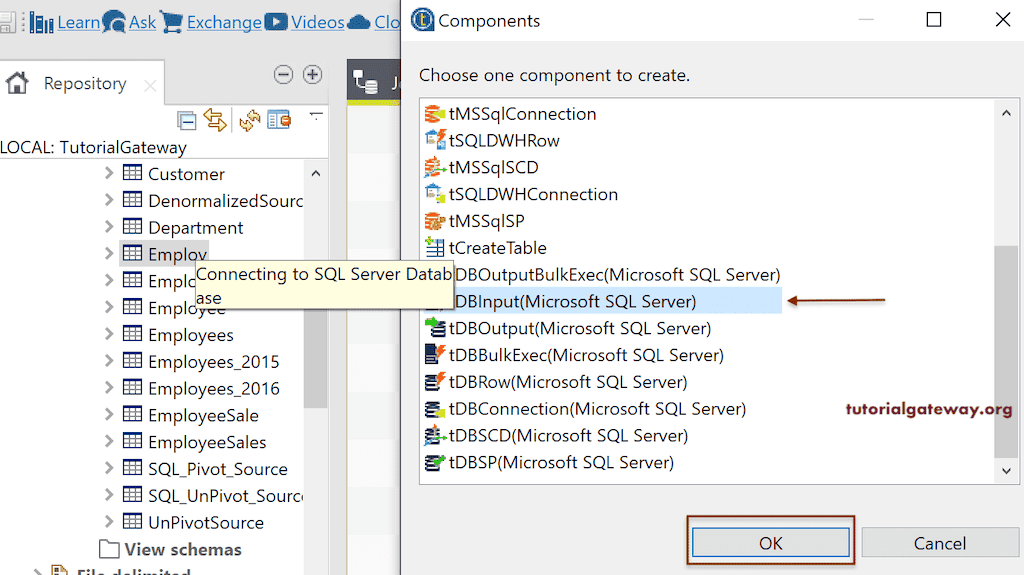
Task: Open the Repository view menu dropdown
Action: [x=316, y=116]
